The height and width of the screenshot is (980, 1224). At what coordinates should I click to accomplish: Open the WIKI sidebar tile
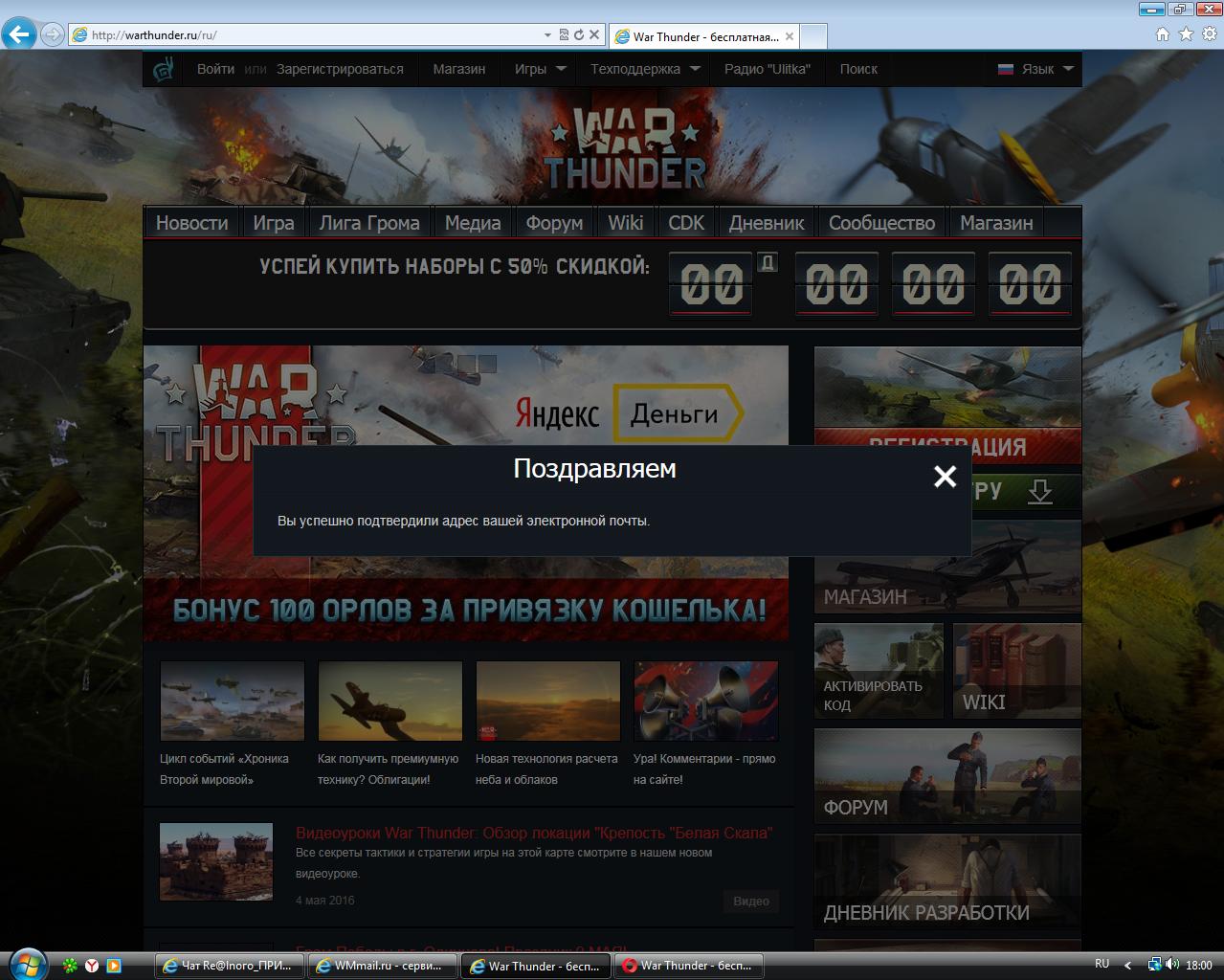1016,671
